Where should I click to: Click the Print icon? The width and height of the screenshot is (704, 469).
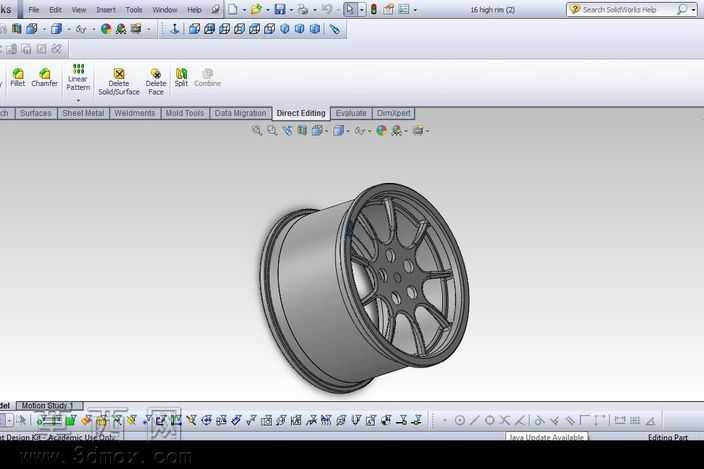pos(304,9)
